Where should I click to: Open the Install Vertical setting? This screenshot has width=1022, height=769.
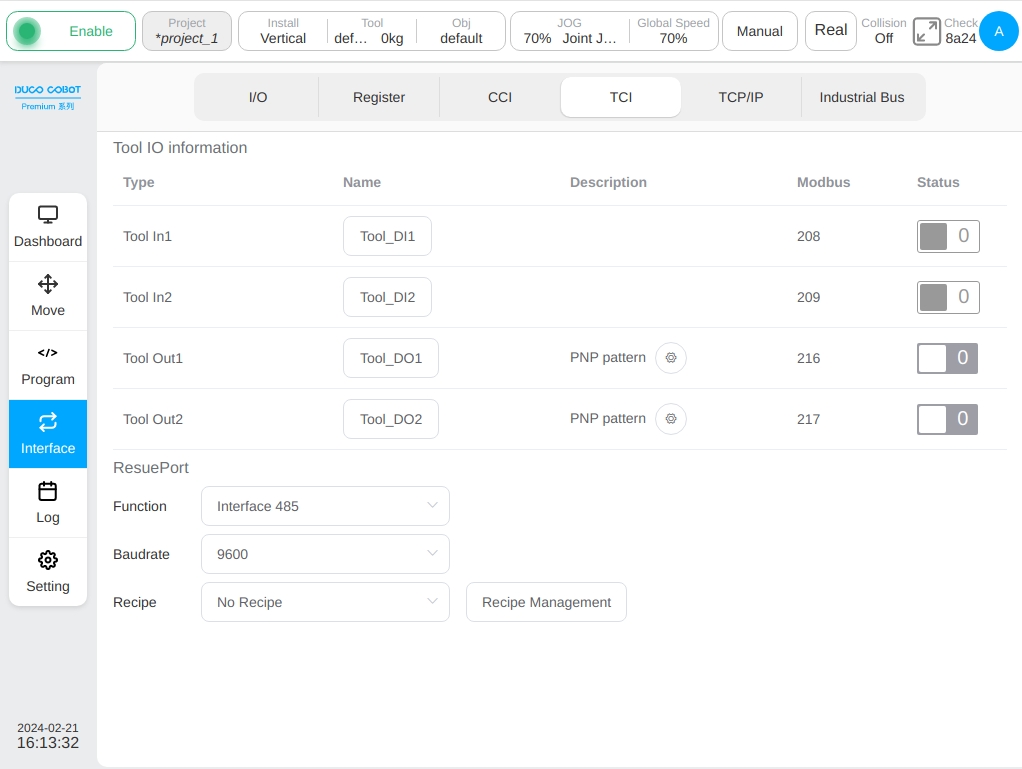click(x=283, y=31)
